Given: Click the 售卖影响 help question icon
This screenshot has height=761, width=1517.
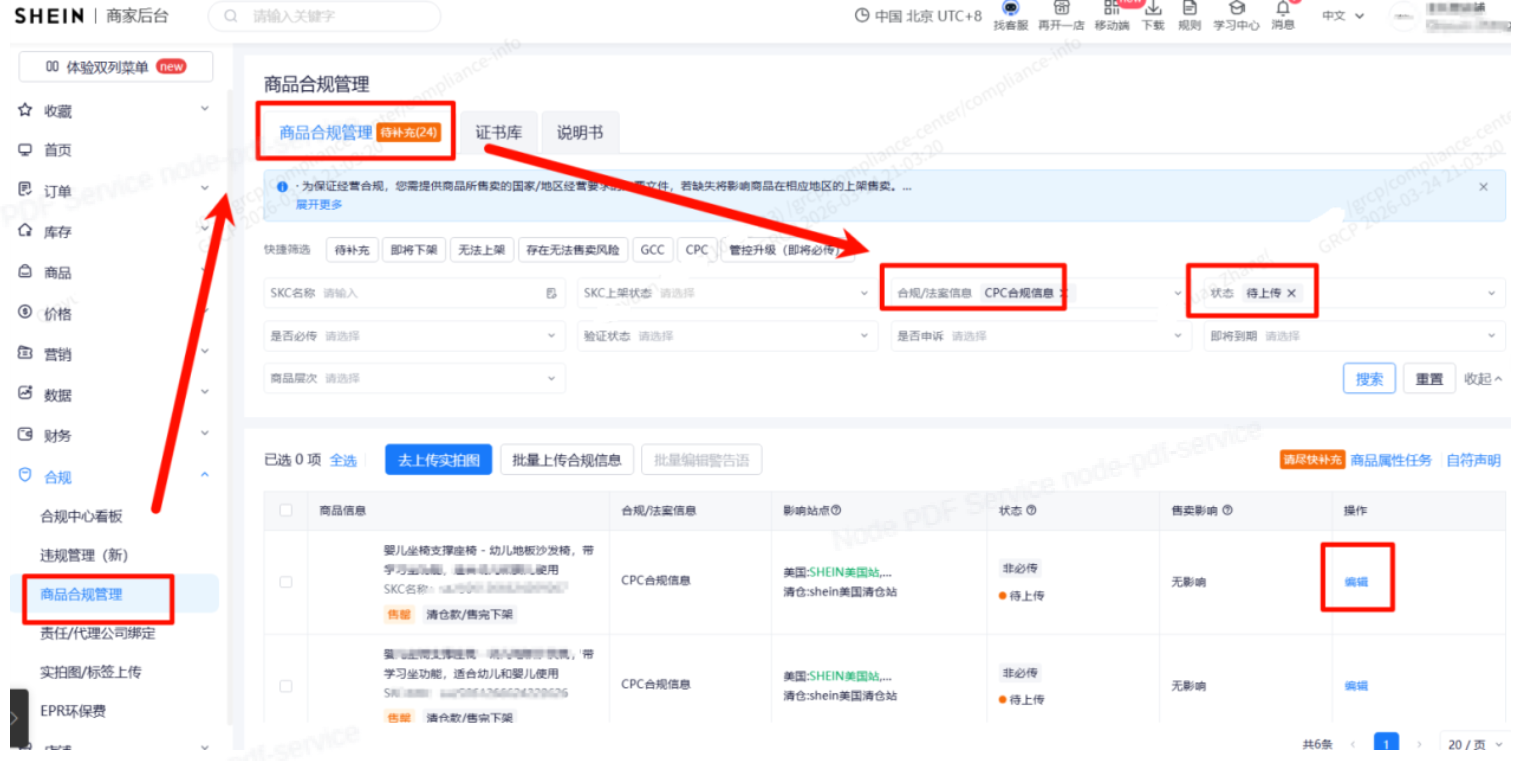Looking at the screenshot, I should (x=1227, y=510).
